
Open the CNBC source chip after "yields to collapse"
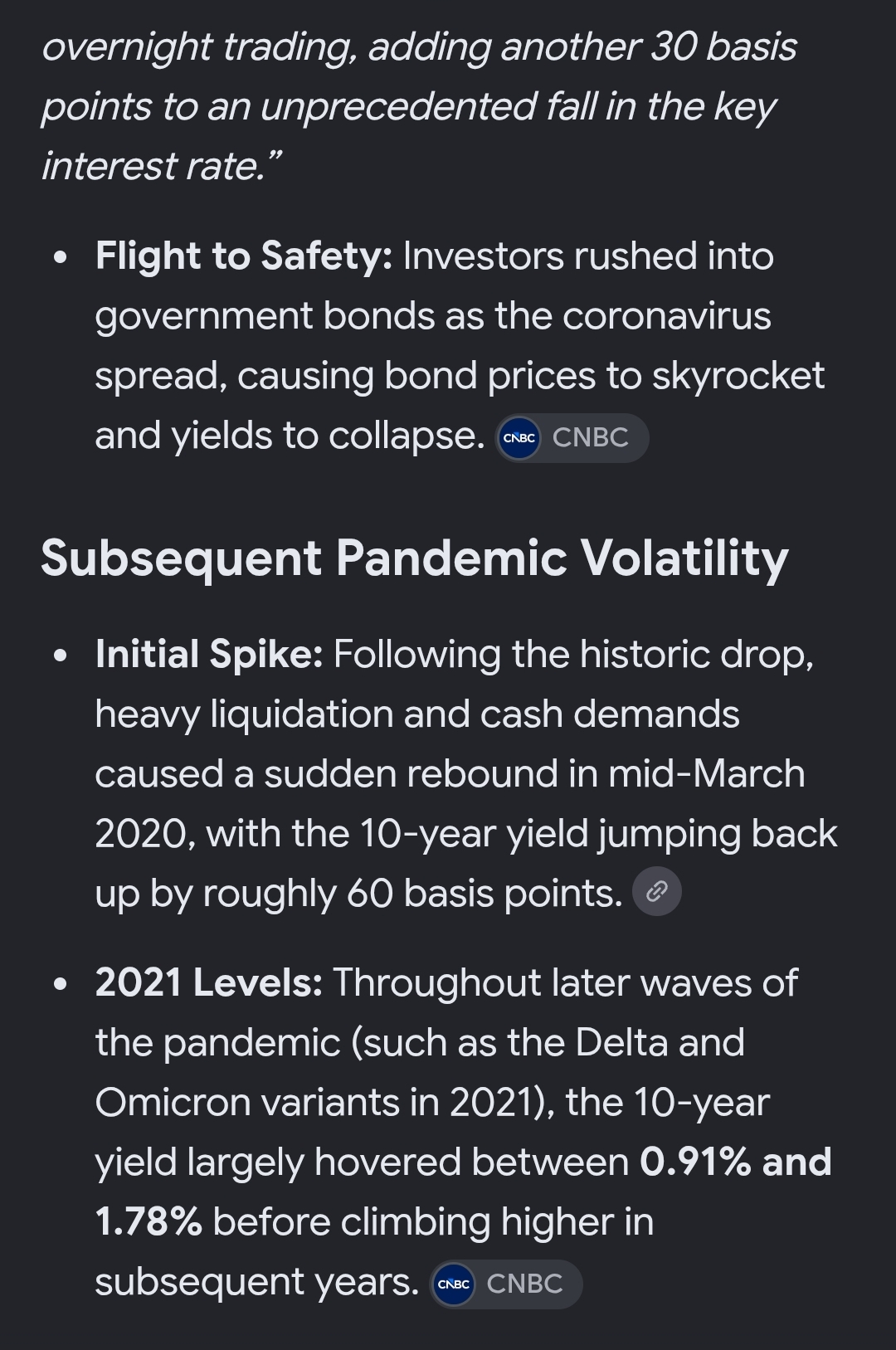click(x=572, y=437)
